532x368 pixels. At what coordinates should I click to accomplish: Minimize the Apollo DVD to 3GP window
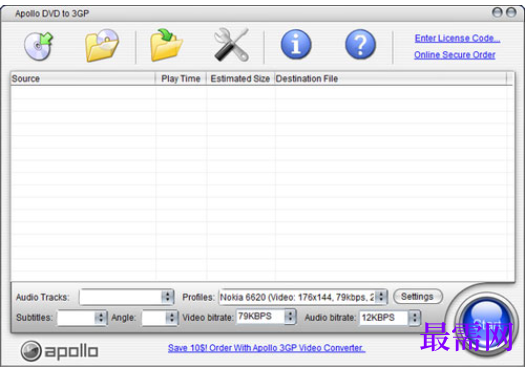point(497,13)
